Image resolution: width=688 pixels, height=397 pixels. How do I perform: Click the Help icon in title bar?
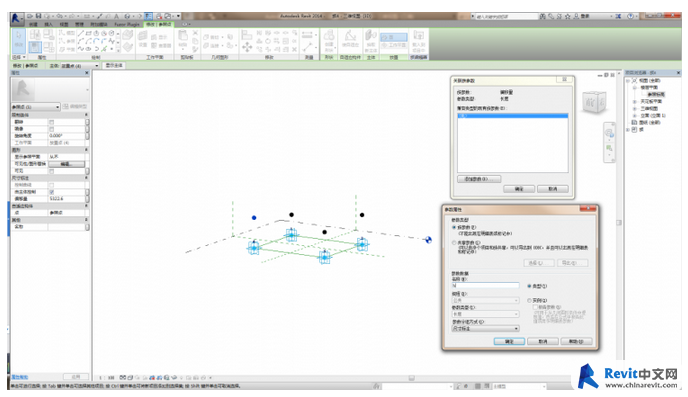click(631, 16)
